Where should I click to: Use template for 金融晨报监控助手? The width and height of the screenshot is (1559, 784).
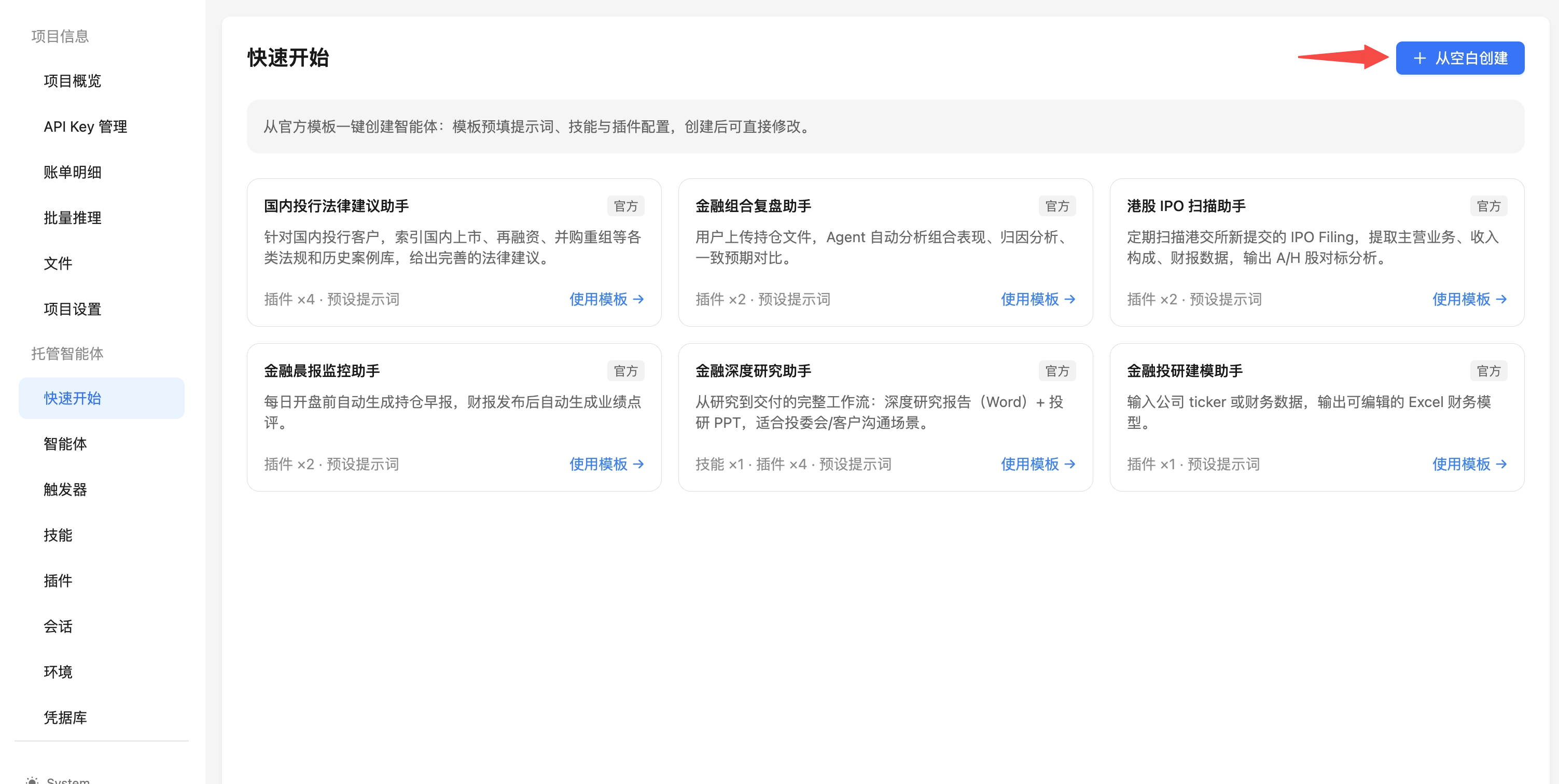[606, 464]
